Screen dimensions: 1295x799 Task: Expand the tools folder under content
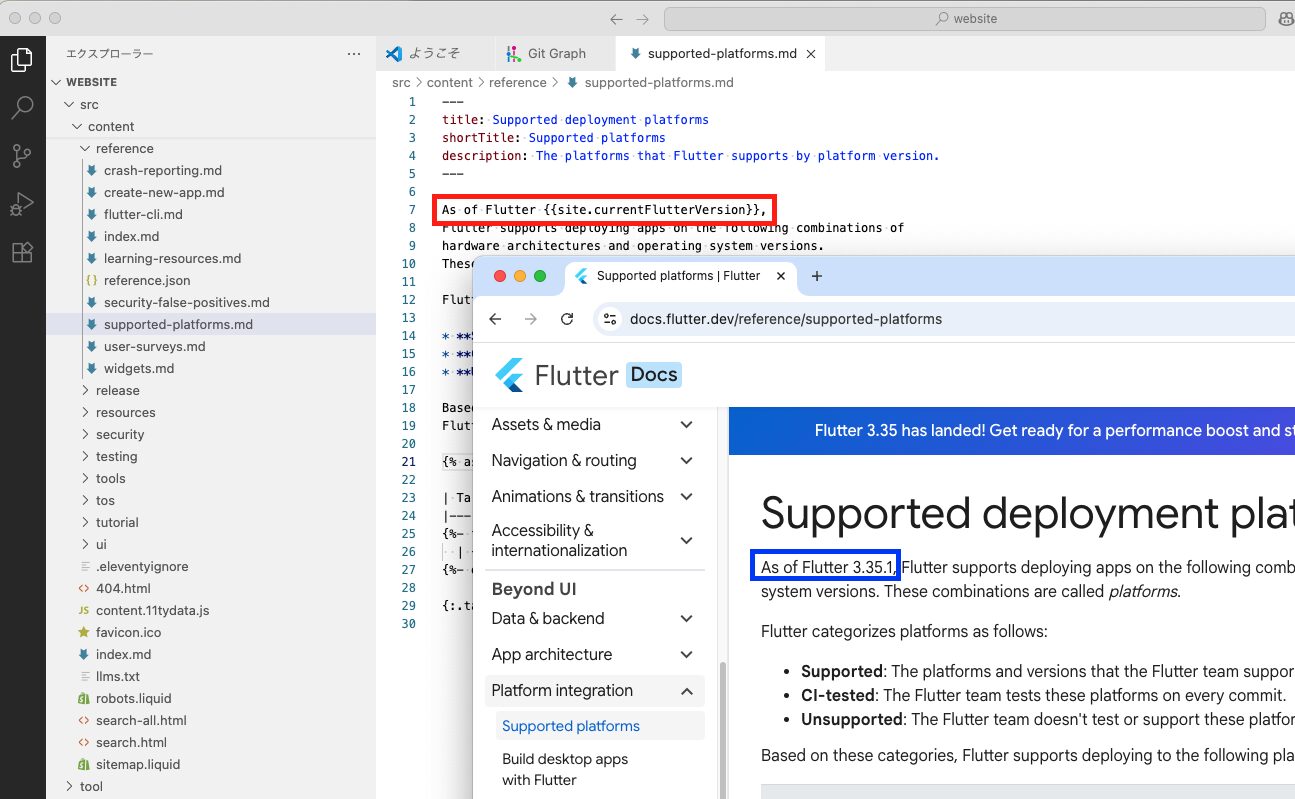[x=210, y=478]
